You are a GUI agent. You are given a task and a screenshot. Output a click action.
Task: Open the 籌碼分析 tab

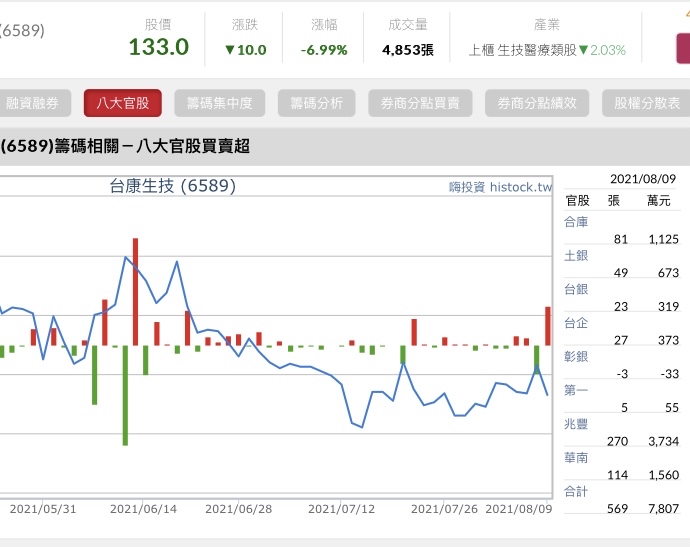click(x=316, y=103)
